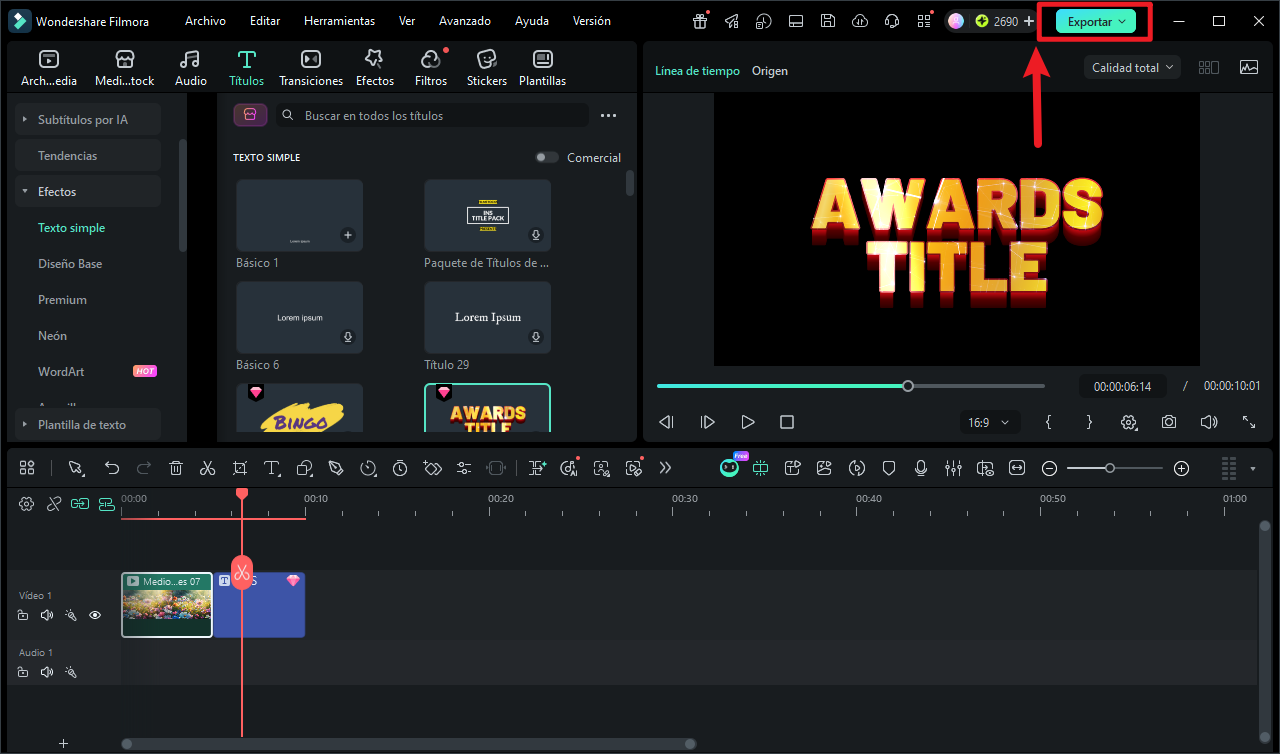Play the preview video

pos(747,422)
